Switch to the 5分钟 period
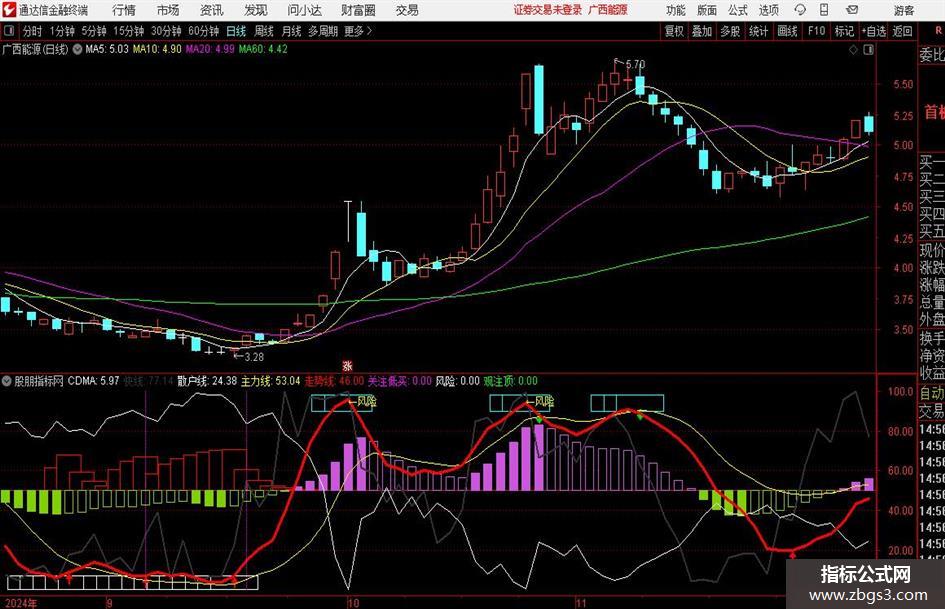Viewport: 945px width, 609px height. click(x=94, y=31)
